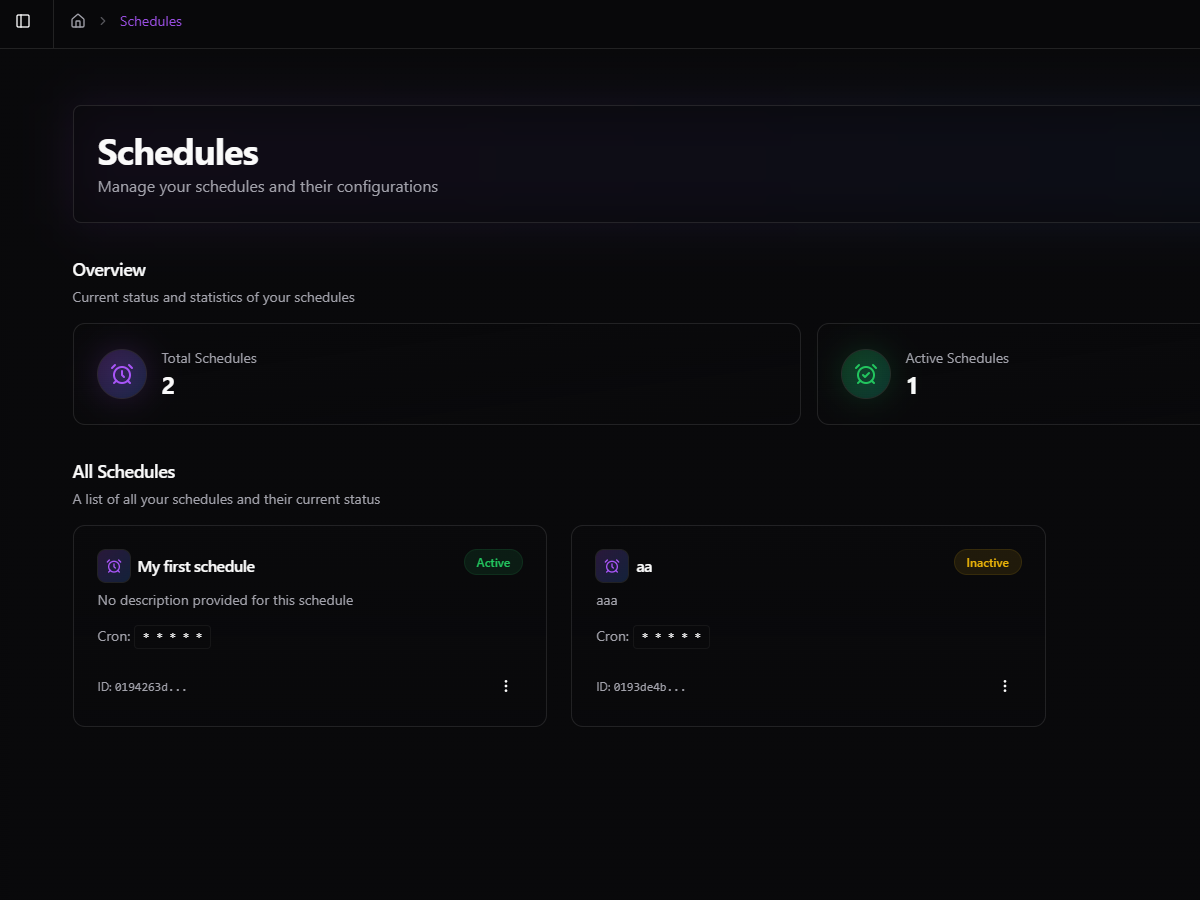Image resolution: width=1200 pixels, height=900 pixels.
Task: Open the aa schedule title
Action: tap(644, 567)
